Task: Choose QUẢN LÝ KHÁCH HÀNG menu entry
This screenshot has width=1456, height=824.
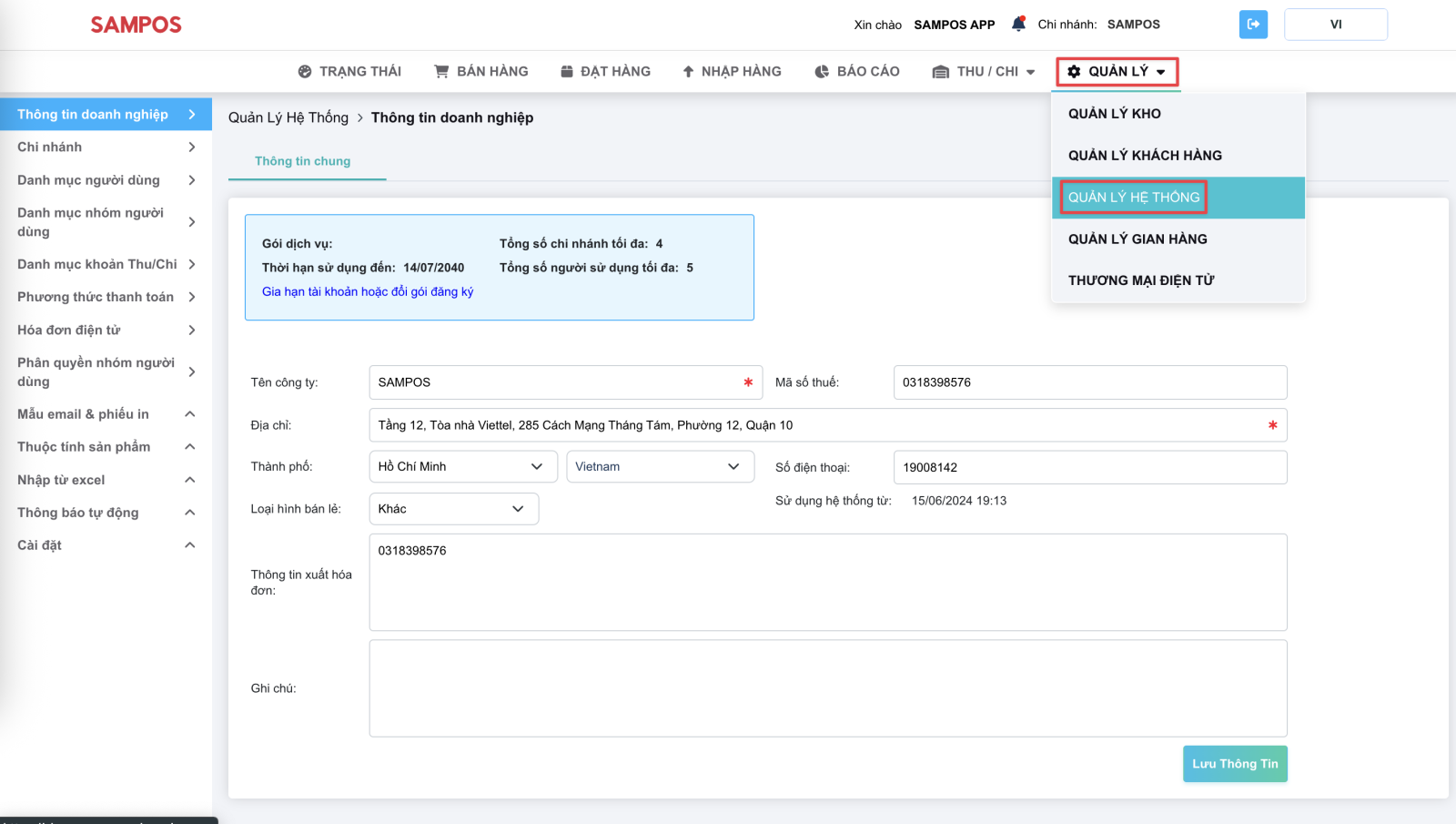Action: [1178, 156]
